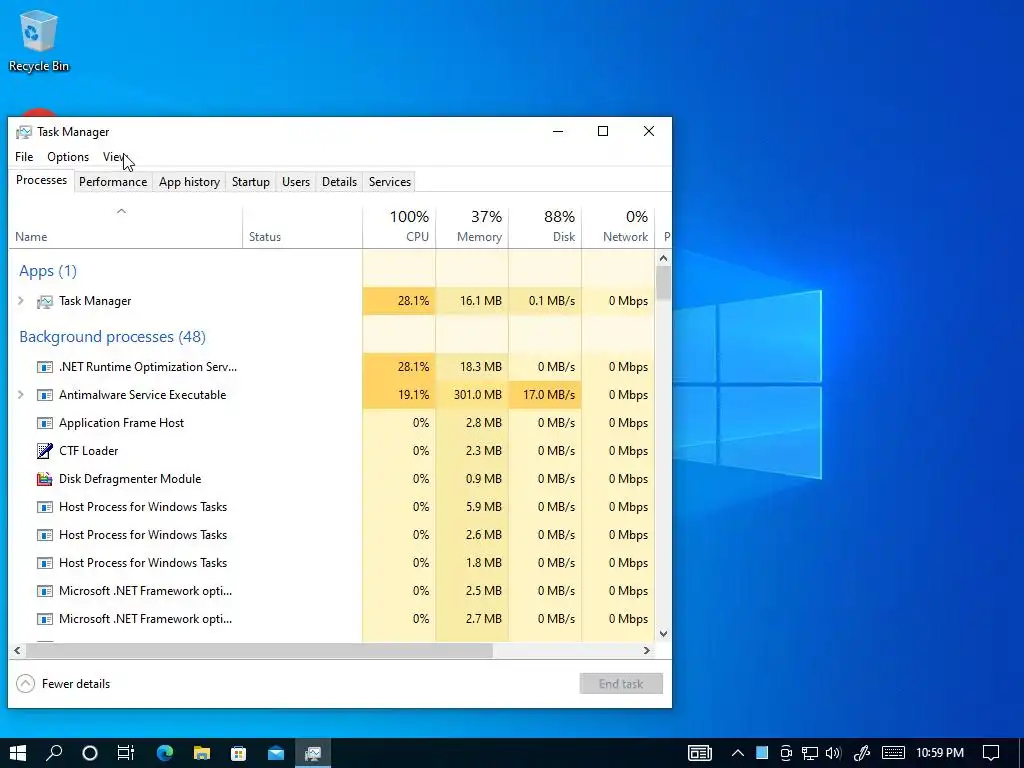Click the vertical scrollbar thumb
This screenshot has height=768, width=1024.
click(664, 283)
